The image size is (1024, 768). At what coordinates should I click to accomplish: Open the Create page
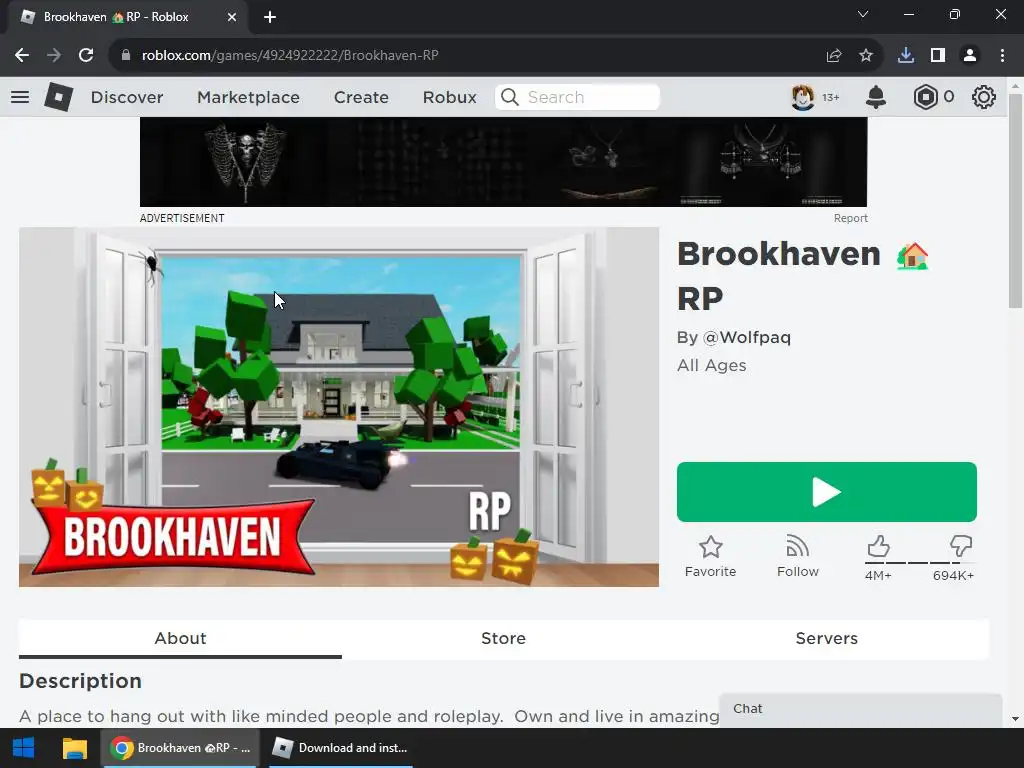point(361,97)
